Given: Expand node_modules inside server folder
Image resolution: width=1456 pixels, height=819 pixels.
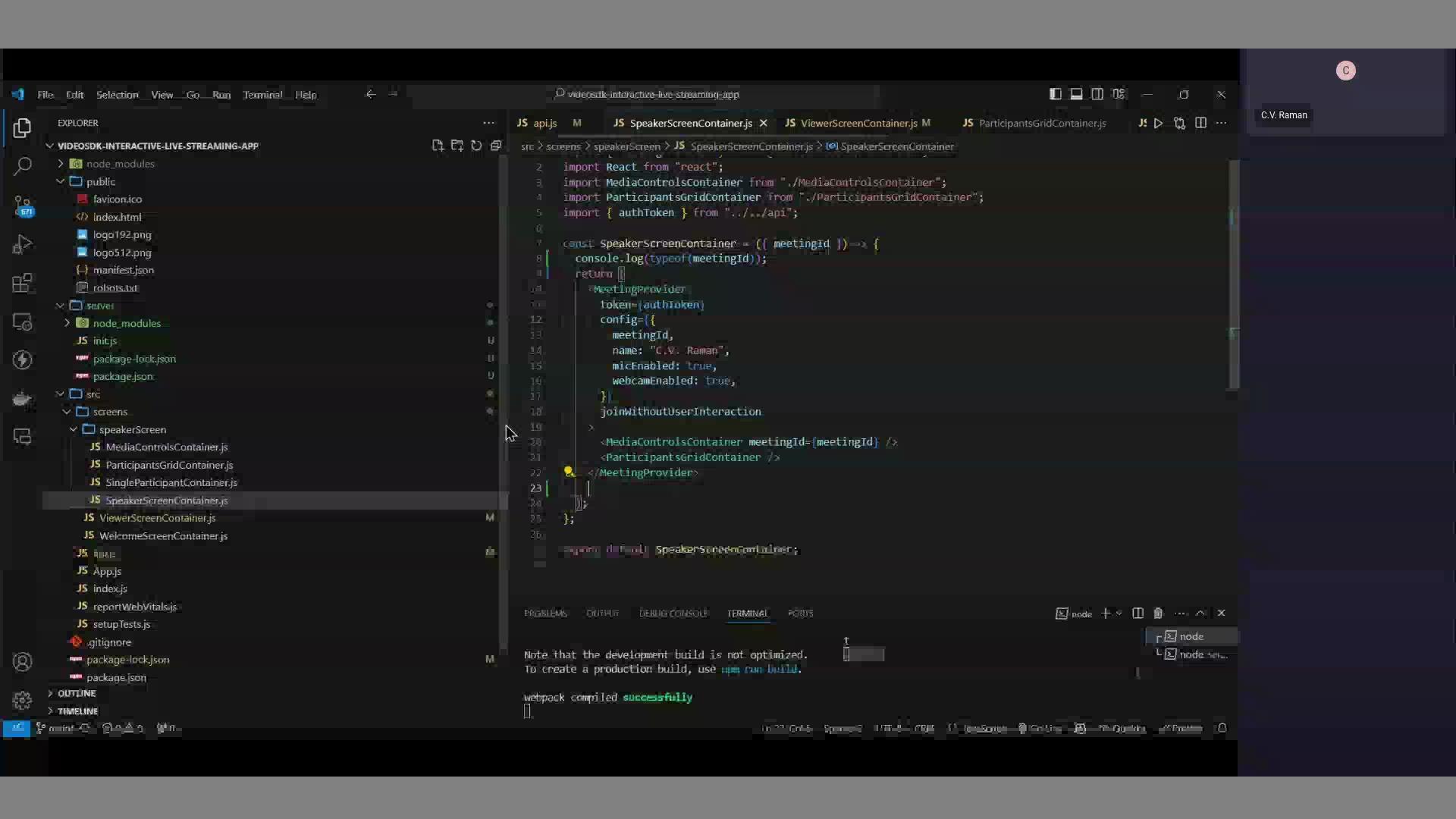Looking at the screenshot, I should pos(67,323).
